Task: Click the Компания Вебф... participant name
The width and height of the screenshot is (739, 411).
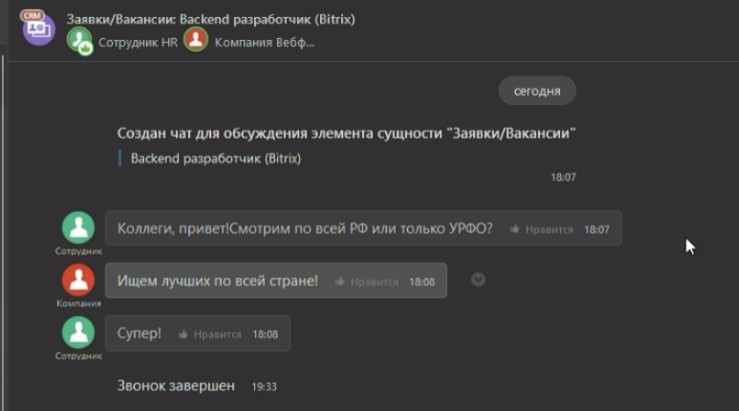Action: click(264, 42)
